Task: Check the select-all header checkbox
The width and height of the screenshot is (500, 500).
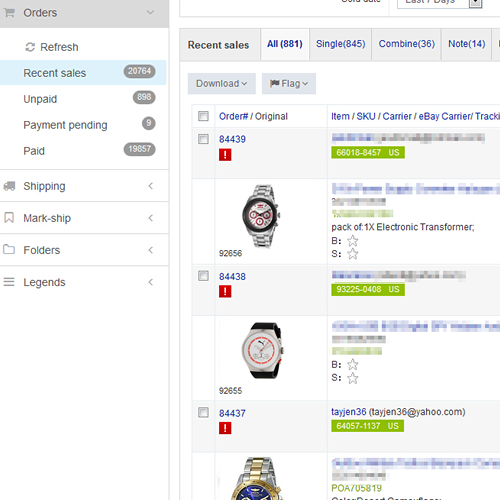Action: (x=203, y=116)
